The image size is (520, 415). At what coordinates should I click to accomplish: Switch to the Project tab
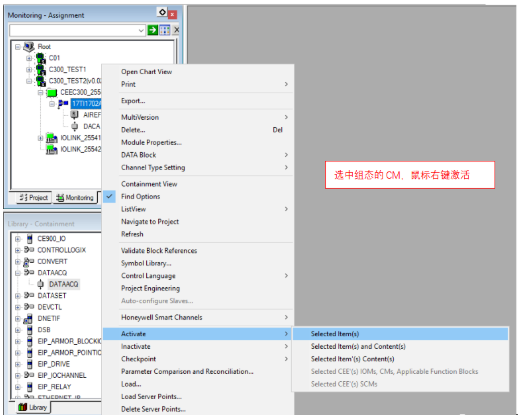[x=34, y=198]
